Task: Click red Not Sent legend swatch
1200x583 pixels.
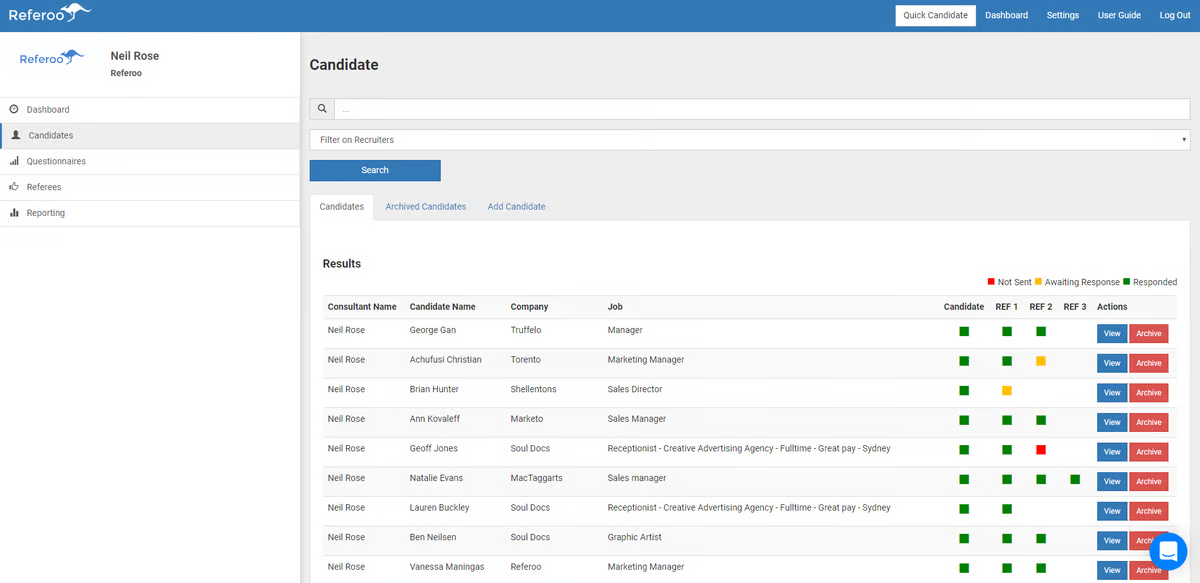Action: [x=991, y=282]
